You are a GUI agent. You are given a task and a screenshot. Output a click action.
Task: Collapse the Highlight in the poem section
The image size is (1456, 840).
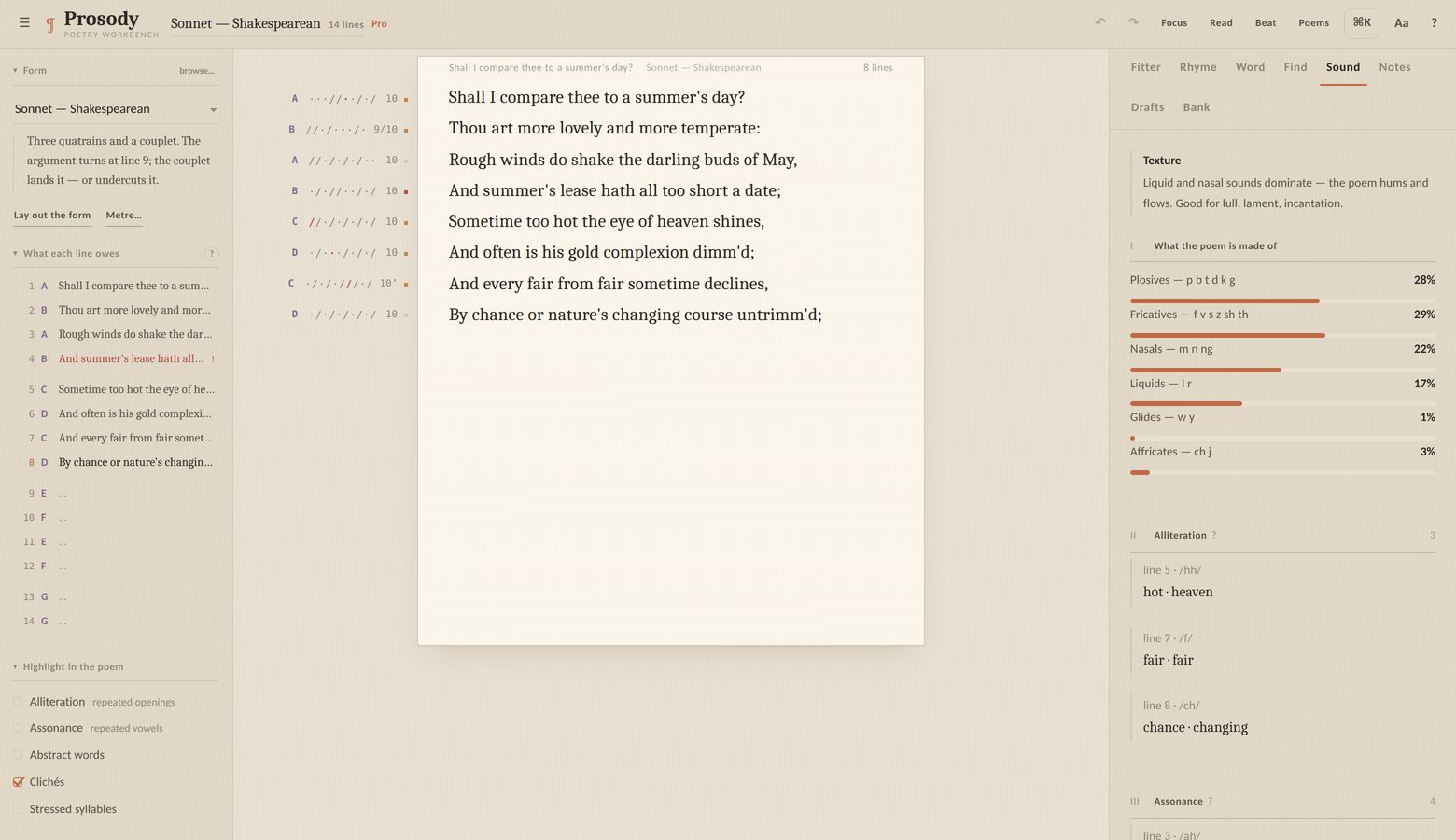pyautogui.click(x=15, y=666)
